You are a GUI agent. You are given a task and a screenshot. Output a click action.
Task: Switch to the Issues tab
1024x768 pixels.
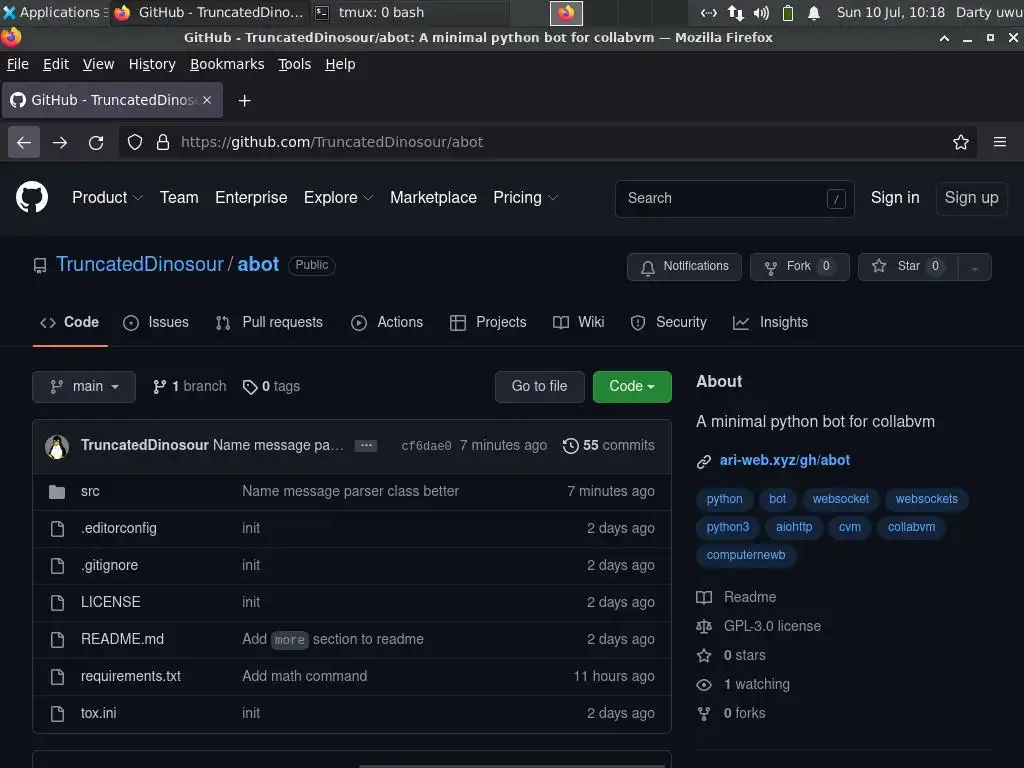(156, 323)
